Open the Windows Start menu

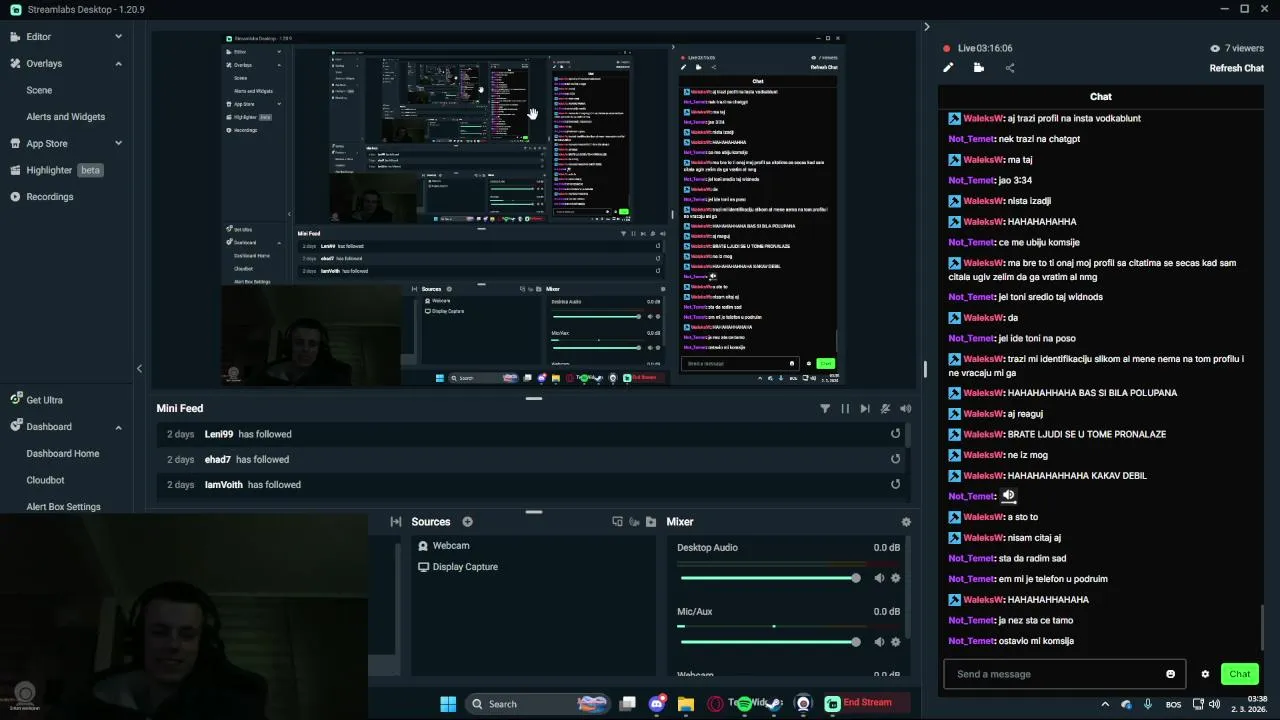(448, 704)
